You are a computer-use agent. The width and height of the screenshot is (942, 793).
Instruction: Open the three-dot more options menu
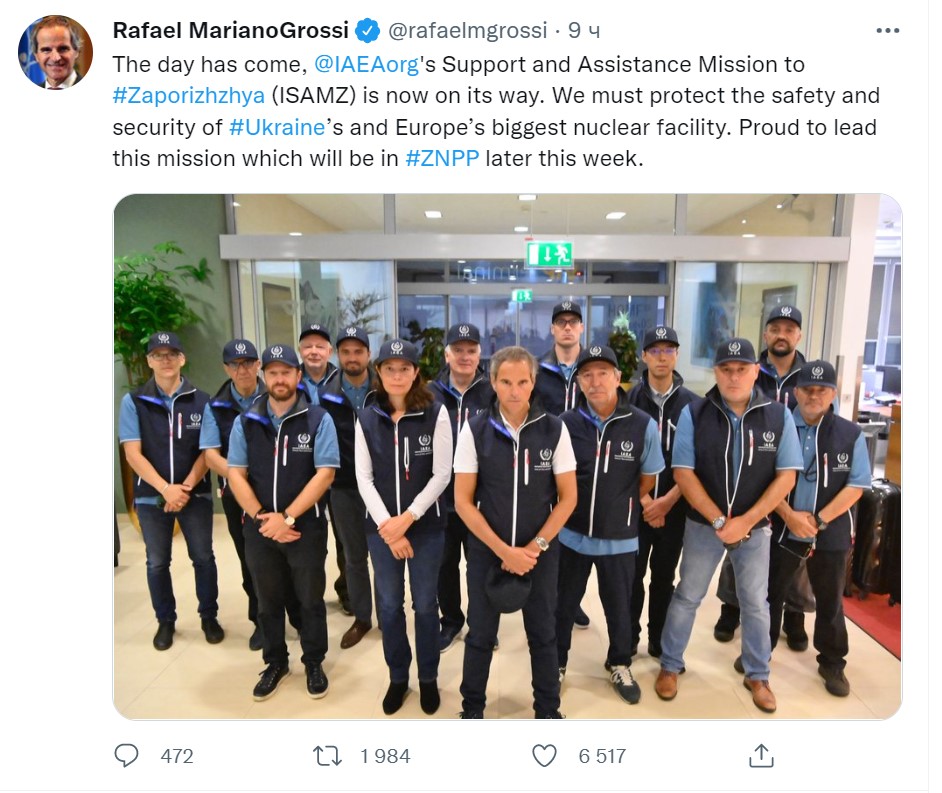click(887, 31)
